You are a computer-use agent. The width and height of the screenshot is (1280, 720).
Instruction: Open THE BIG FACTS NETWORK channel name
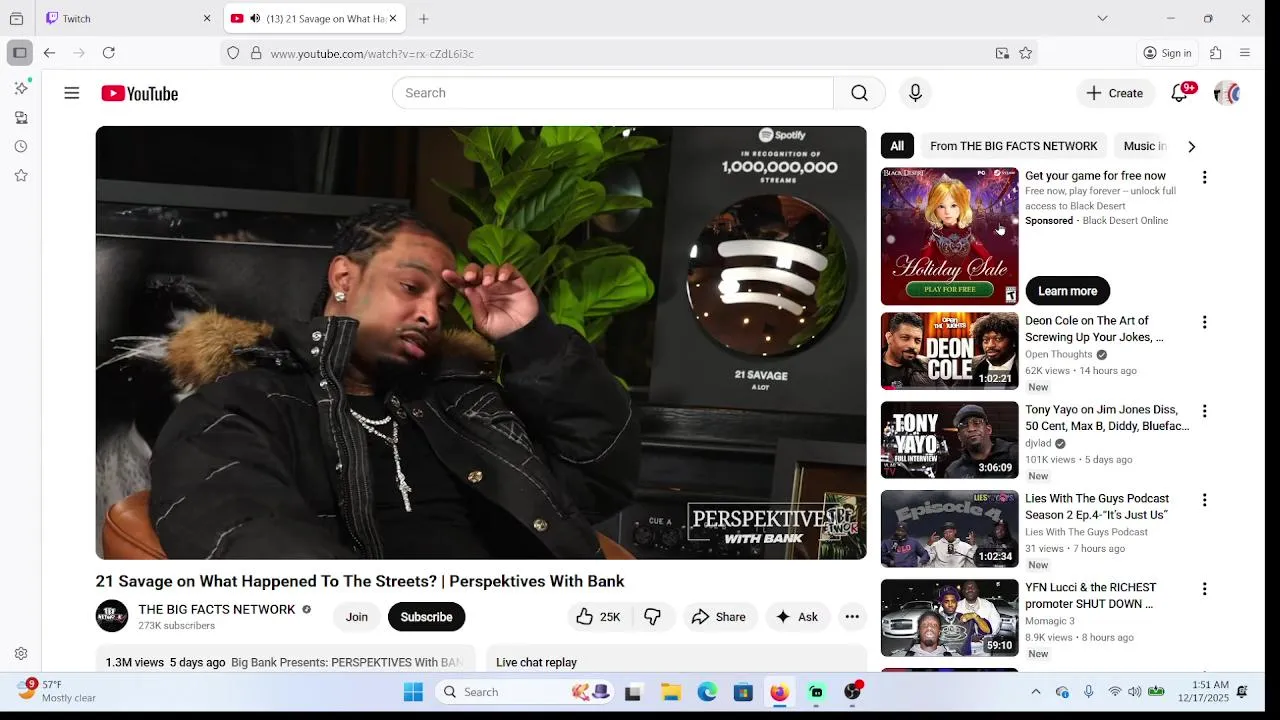217,609
